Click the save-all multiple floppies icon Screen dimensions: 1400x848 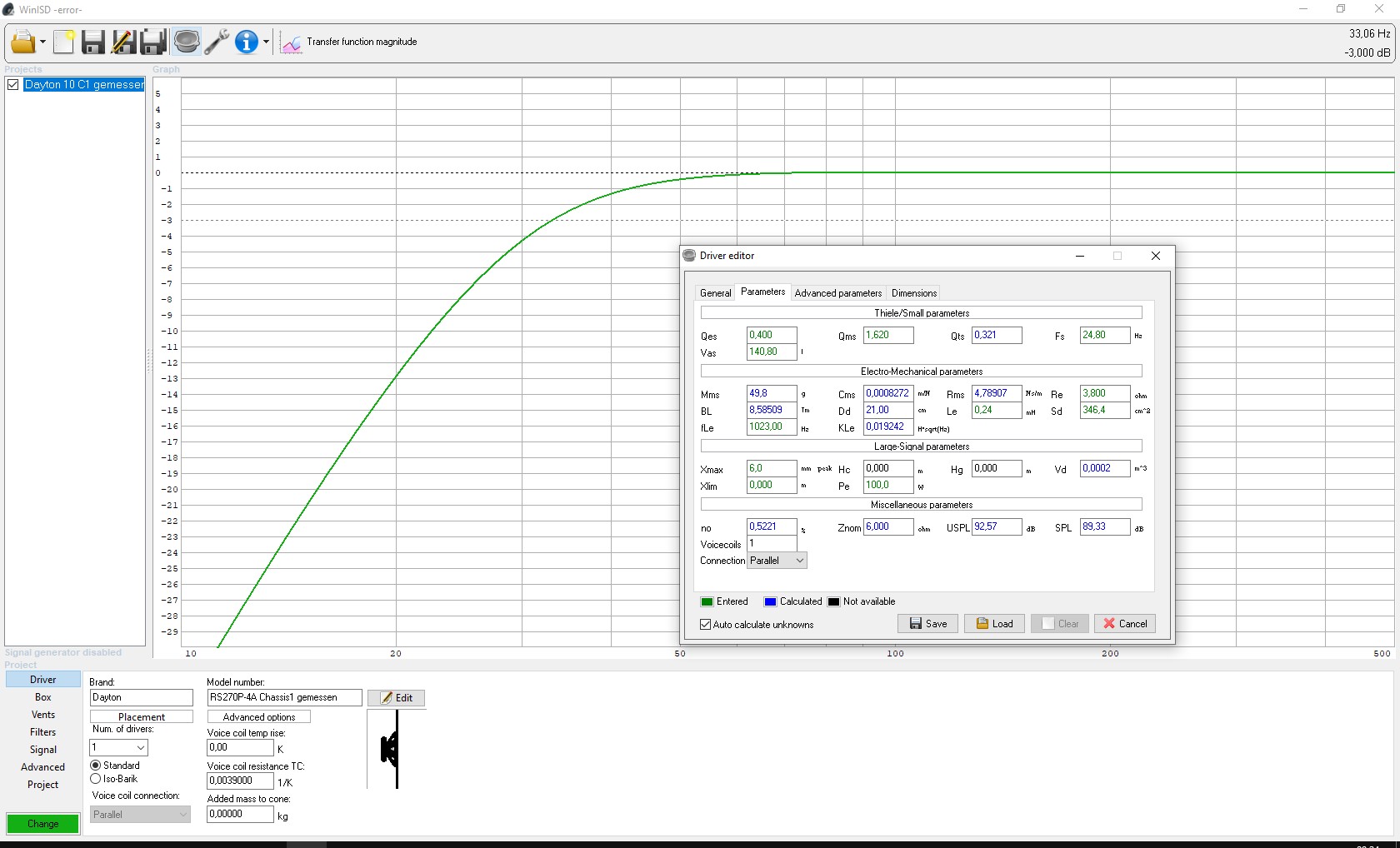click(154, 42)
